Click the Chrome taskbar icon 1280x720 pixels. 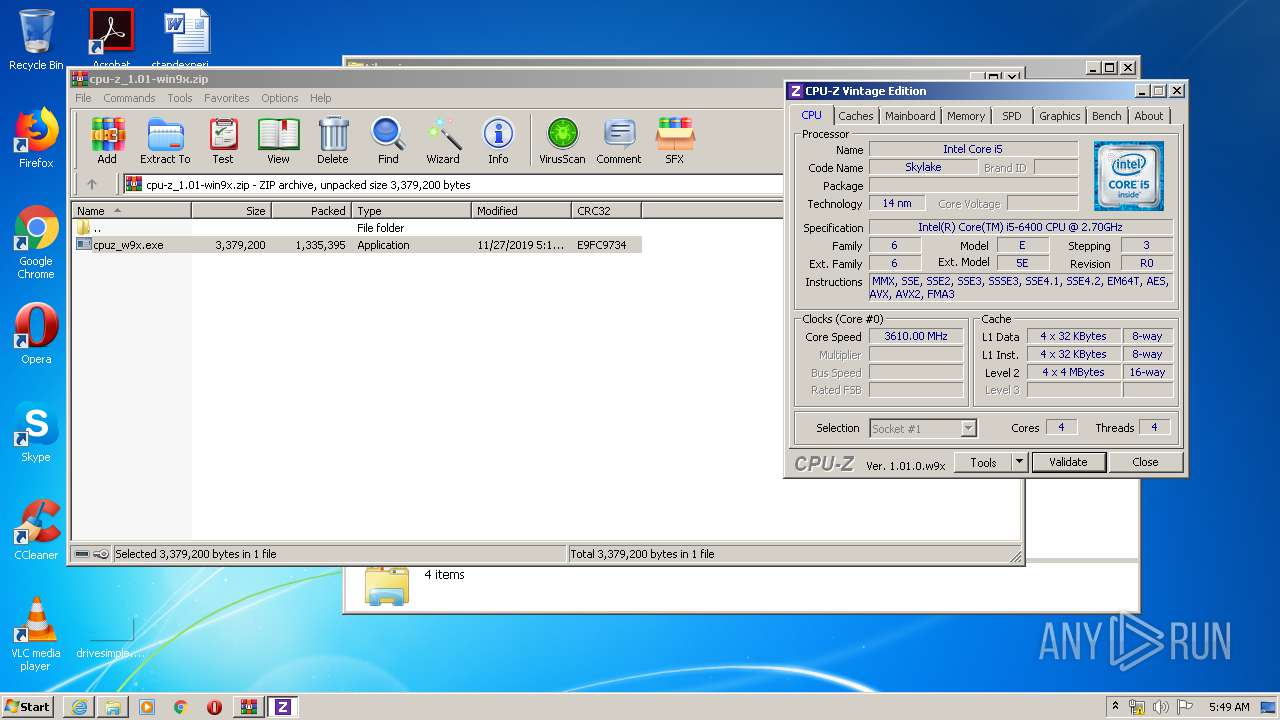pos(180,707)
